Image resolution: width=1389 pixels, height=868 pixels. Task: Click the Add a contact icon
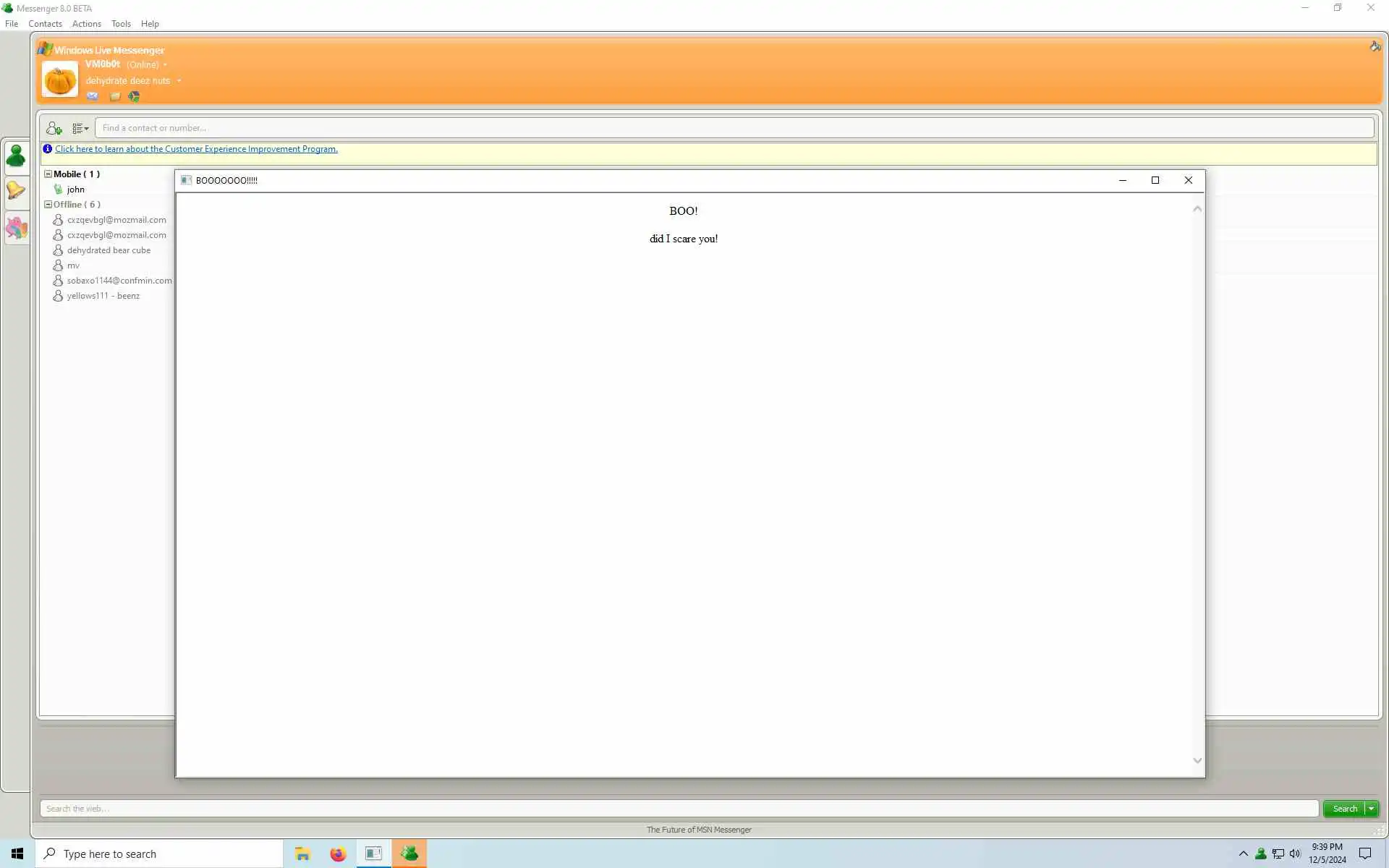click(x=54, y=129)
